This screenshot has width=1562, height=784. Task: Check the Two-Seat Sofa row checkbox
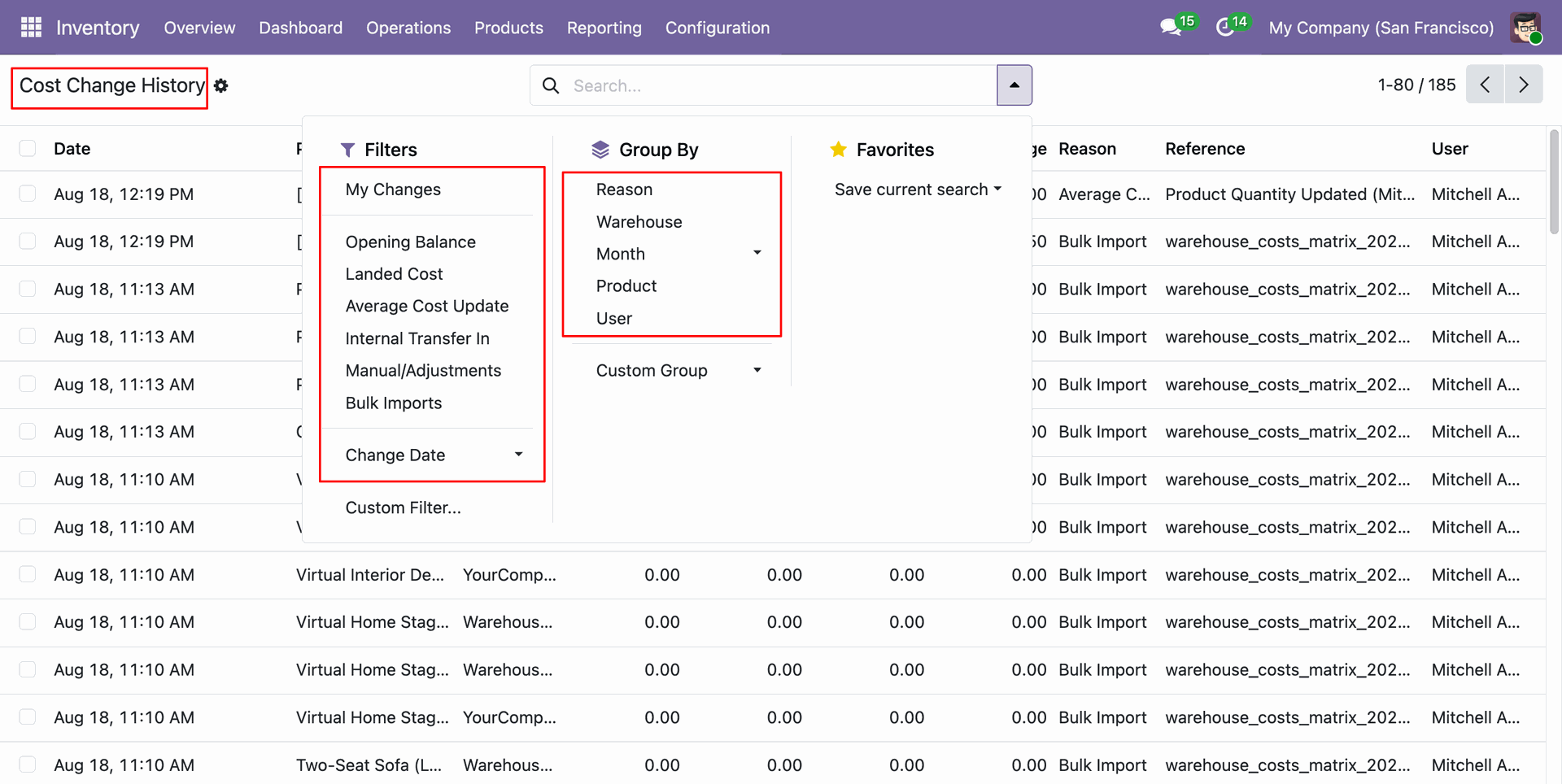coord(28,764)
